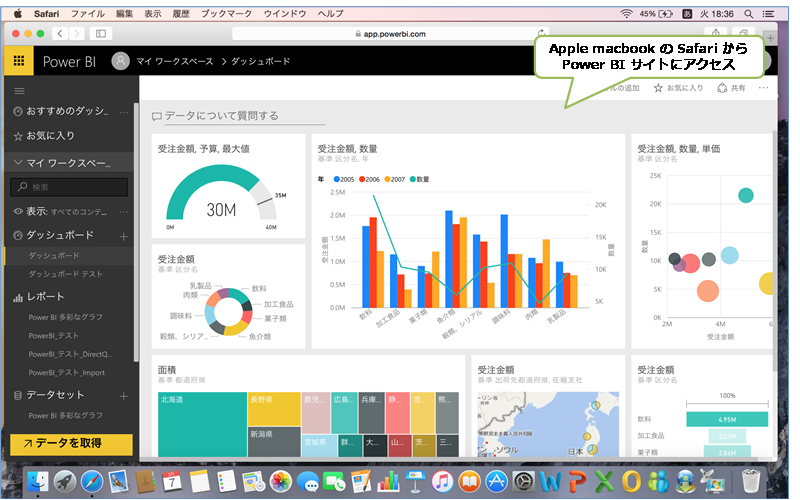This screenshot has width=800, height=500.
Task: Toggle Safari sidebar button
Action: coord(101,34)
